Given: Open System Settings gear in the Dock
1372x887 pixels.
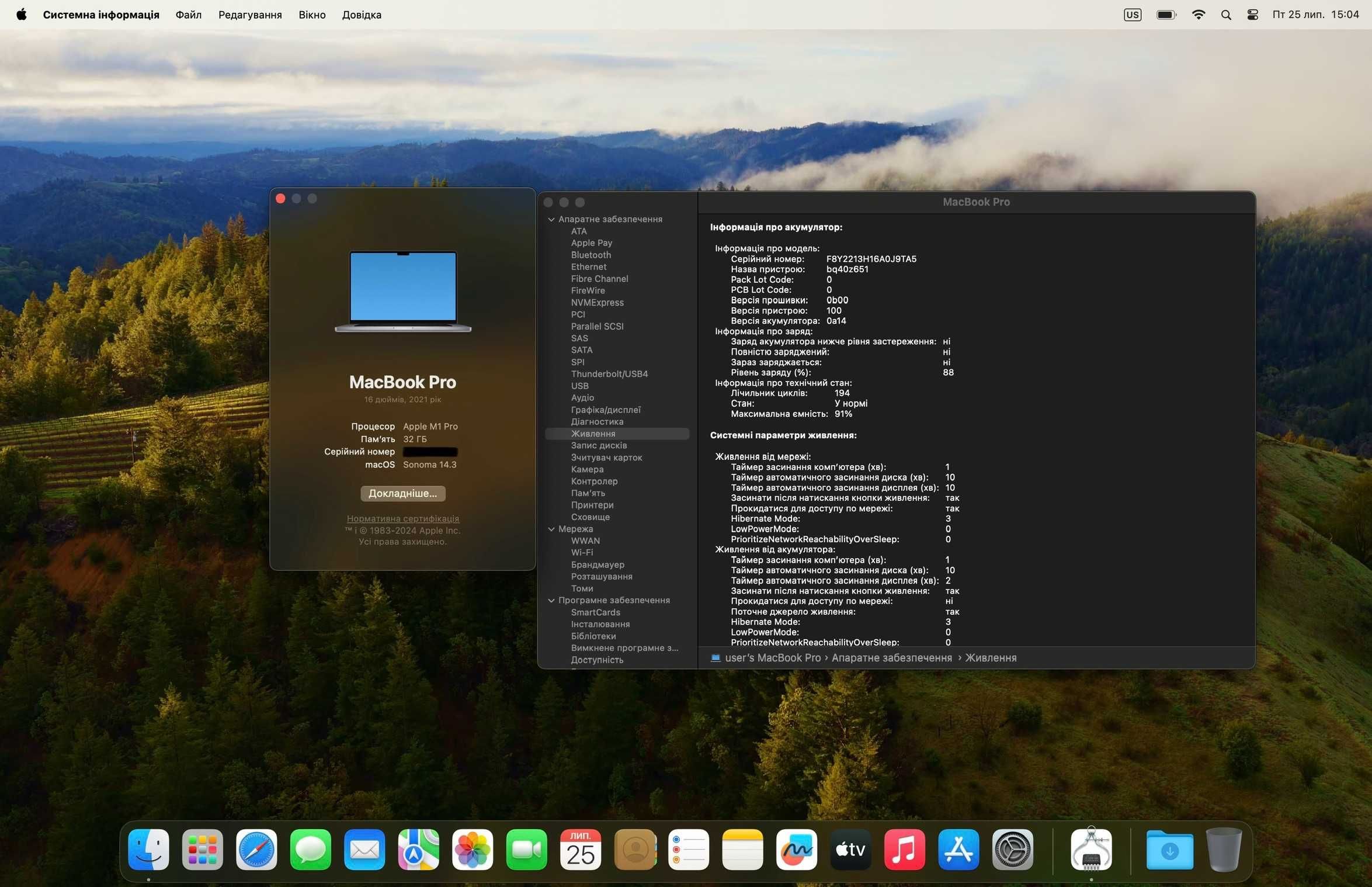Looking at the screenshot, I should (x=1013, y=849).
